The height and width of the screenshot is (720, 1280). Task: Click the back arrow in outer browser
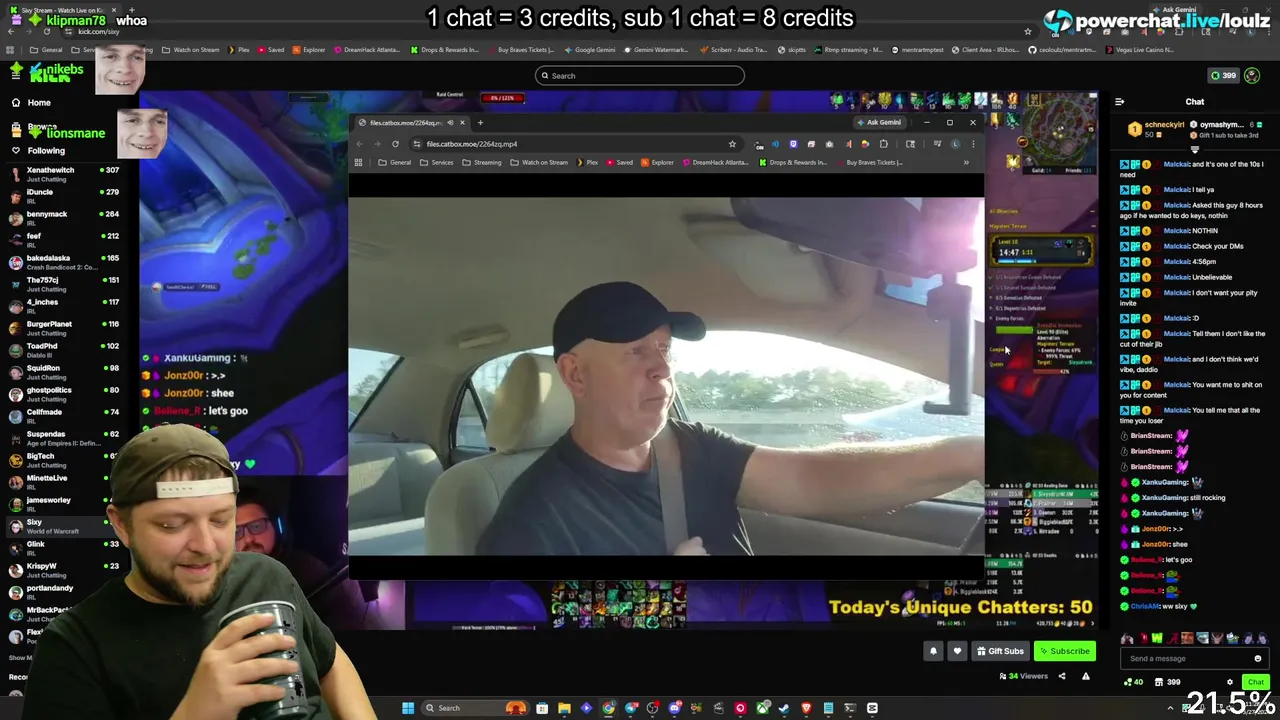point(10,32)
